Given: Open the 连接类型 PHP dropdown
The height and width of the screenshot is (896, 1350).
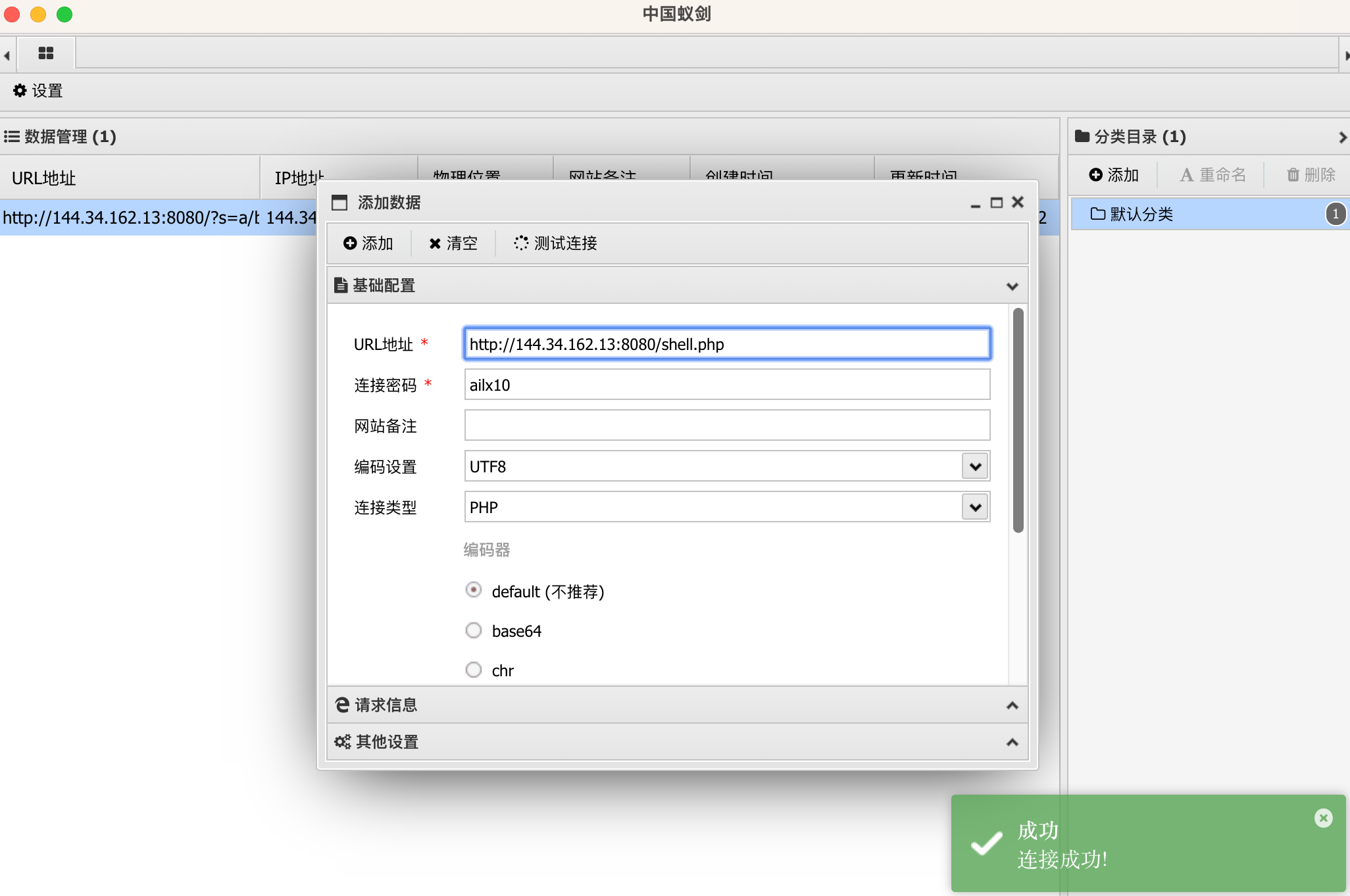Looking at the screenshot, I should (975, 507).
